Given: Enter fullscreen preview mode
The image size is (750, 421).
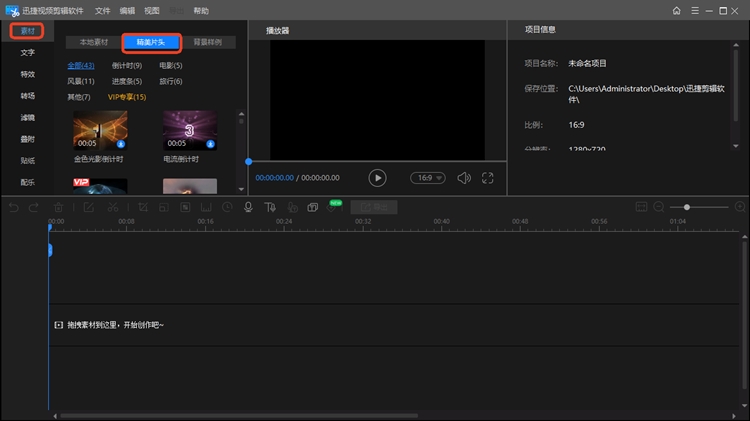Looking at the screenshot, I should [x=487, y=178].
